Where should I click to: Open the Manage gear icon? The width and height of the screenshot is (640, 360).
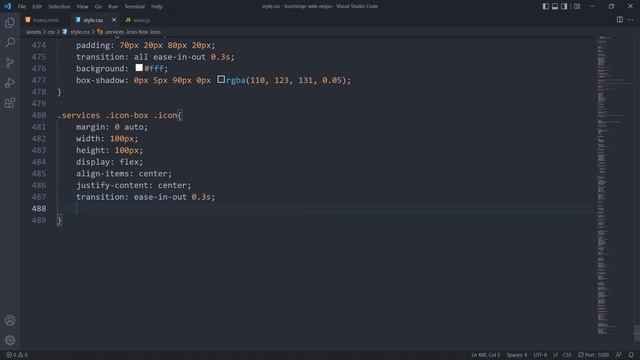point(10,340)
